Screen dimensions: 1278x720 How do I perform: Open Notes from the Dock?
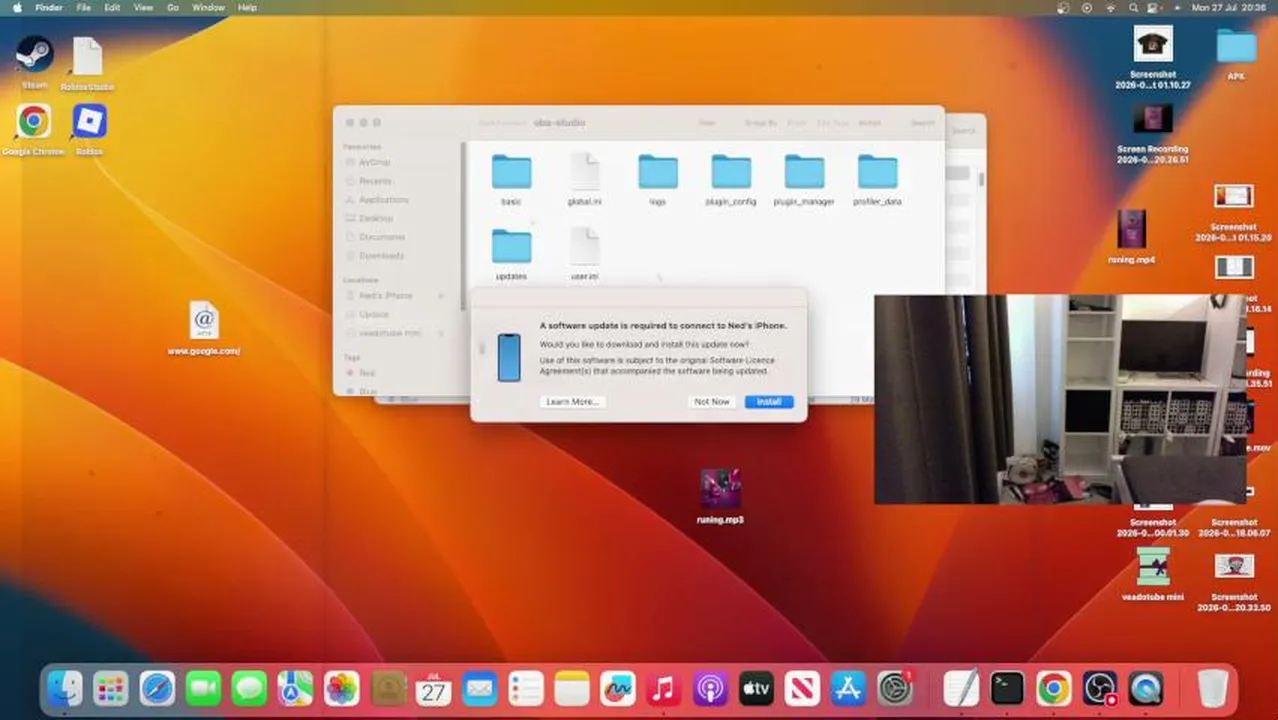[572, 688]
